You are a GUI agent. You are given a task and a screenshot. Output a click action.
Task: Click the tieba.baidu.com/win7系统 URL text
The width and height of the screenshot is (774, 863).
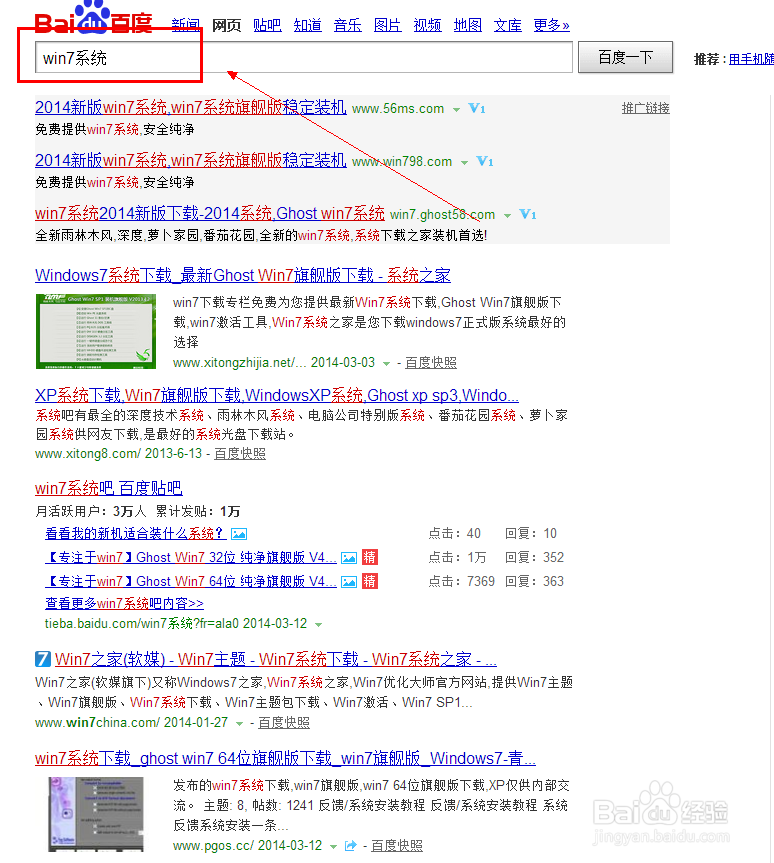pos(142,624)
